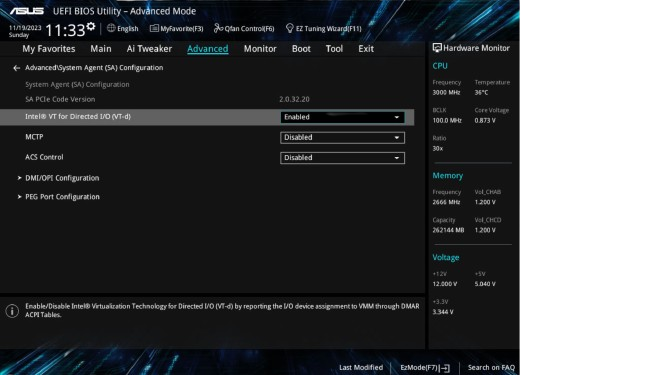The image size is (666, 375).
Task: Click the info icon beside the help text
Action: 12,311
